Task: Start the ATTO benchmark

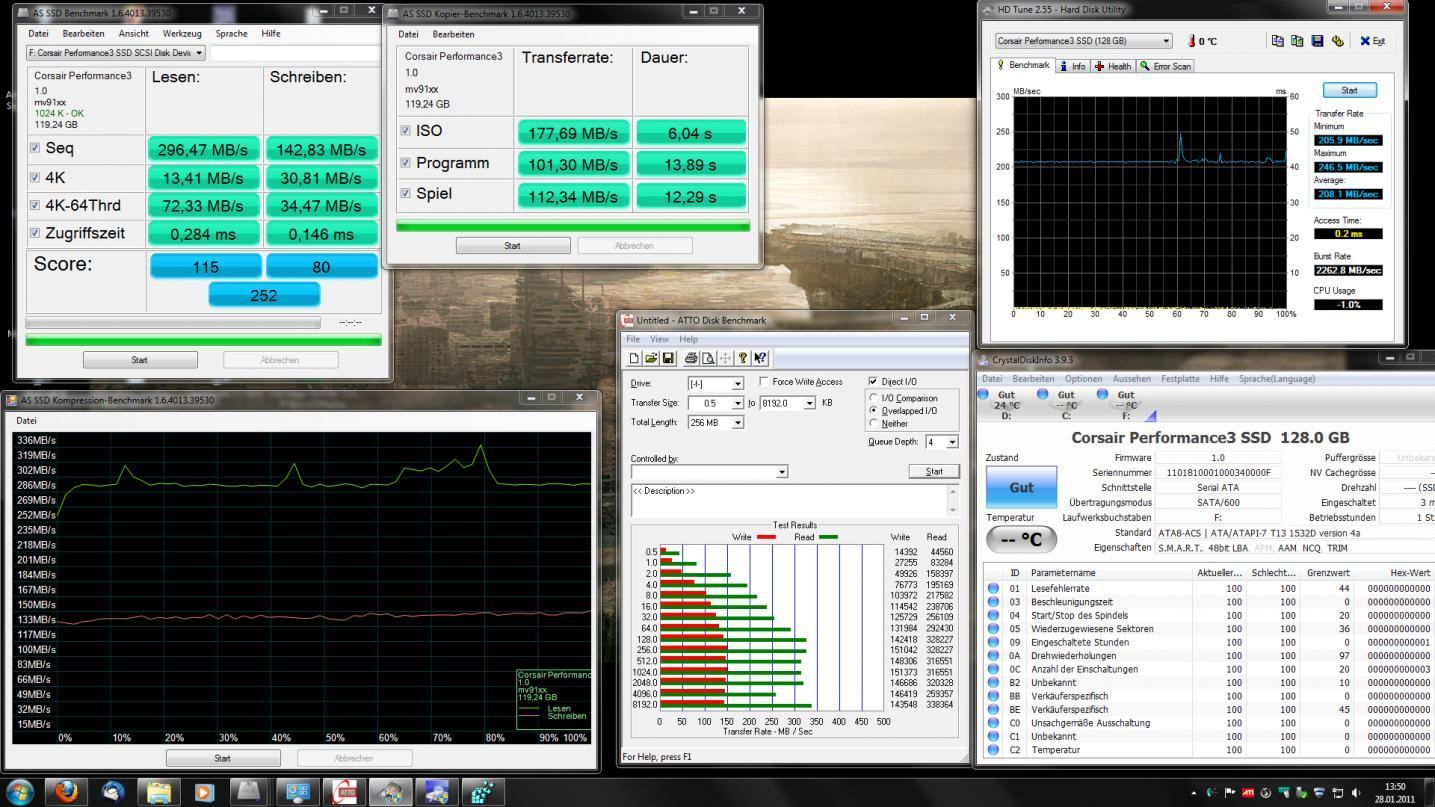Action: point(934,471)
